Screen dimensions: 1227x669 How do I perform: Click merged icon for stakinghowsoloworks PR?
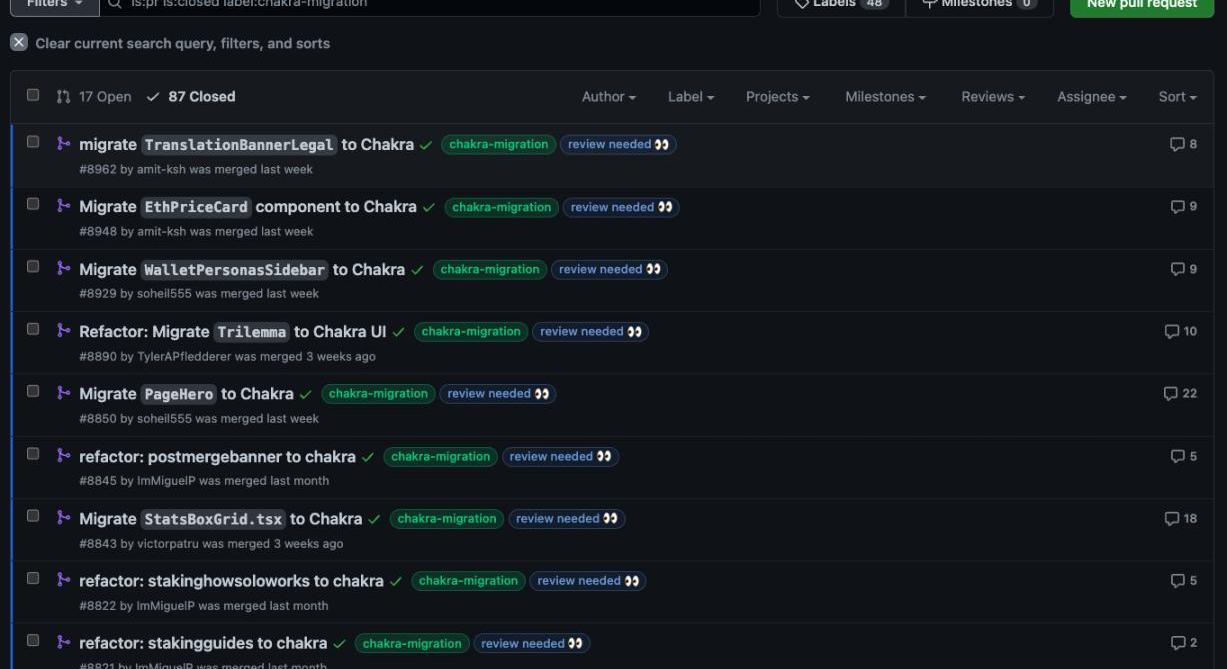pyautogui.click(x=63, y=580)
